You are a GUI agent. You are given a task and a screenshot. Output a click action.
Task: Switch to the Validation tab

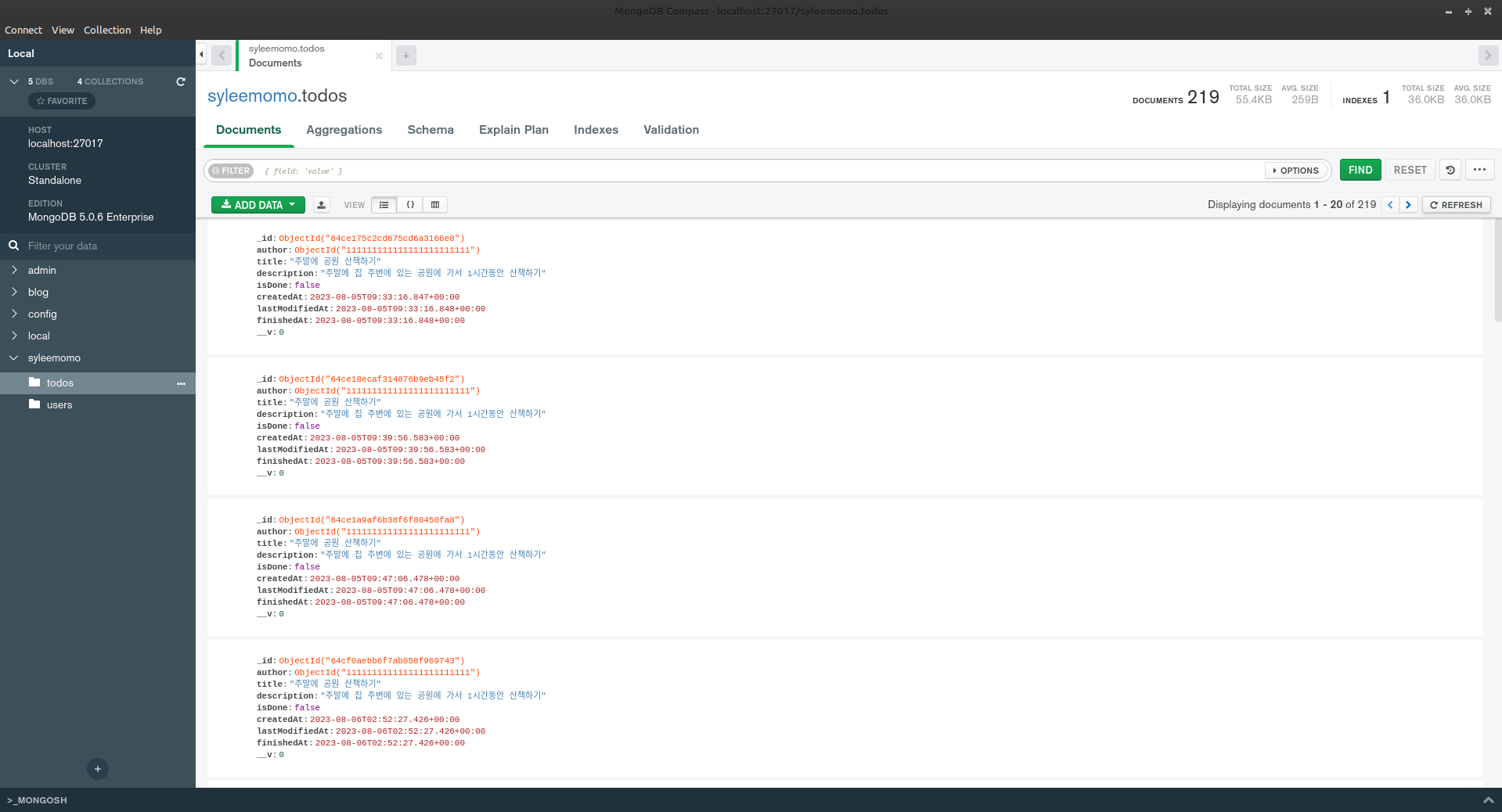(672, 130)
